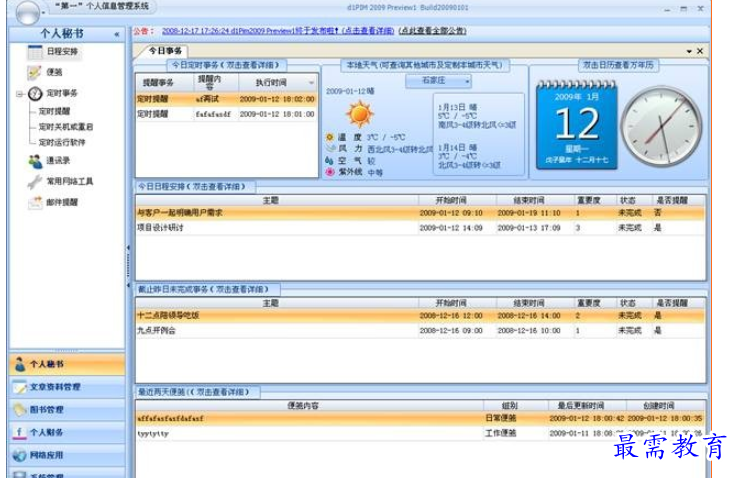Open the 邮件提醒 mail icon
This screenshot has height=478, width=735.
click(x=35, y=202)
